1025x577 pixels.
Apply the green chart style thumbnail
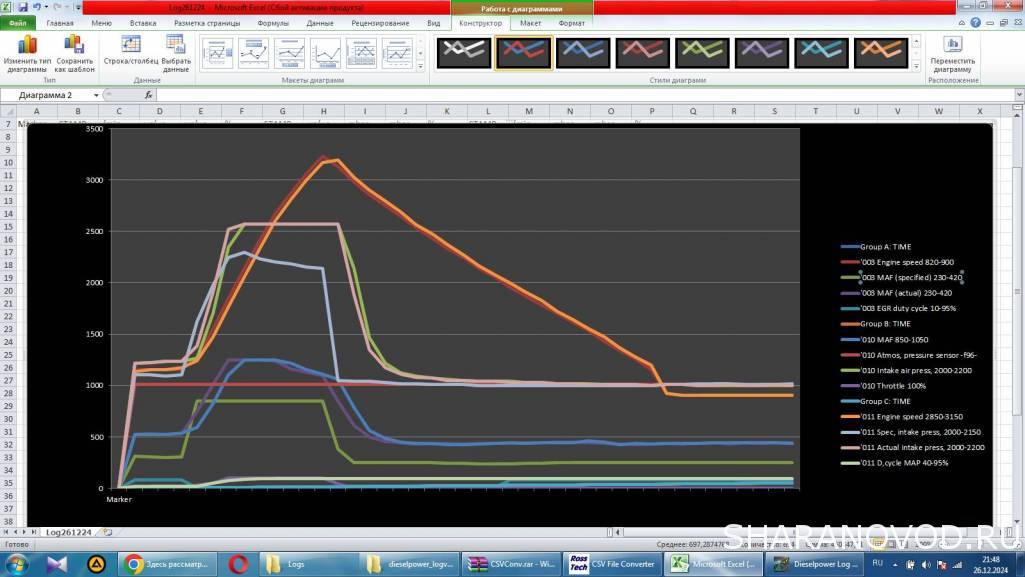point(702,52)
